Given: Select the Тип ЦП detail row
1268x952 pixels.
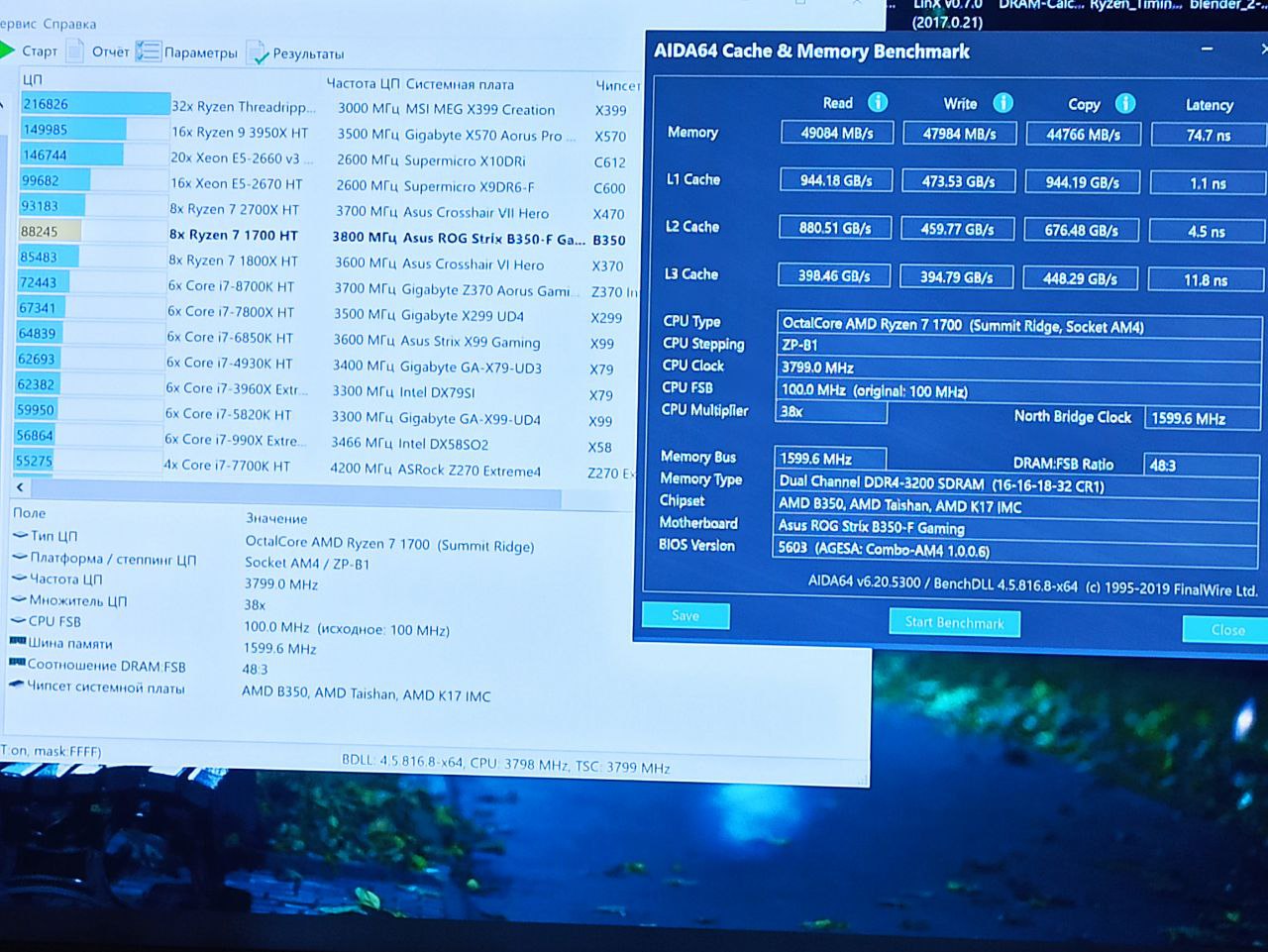Looking at the screenshot, I should (317, 540).
